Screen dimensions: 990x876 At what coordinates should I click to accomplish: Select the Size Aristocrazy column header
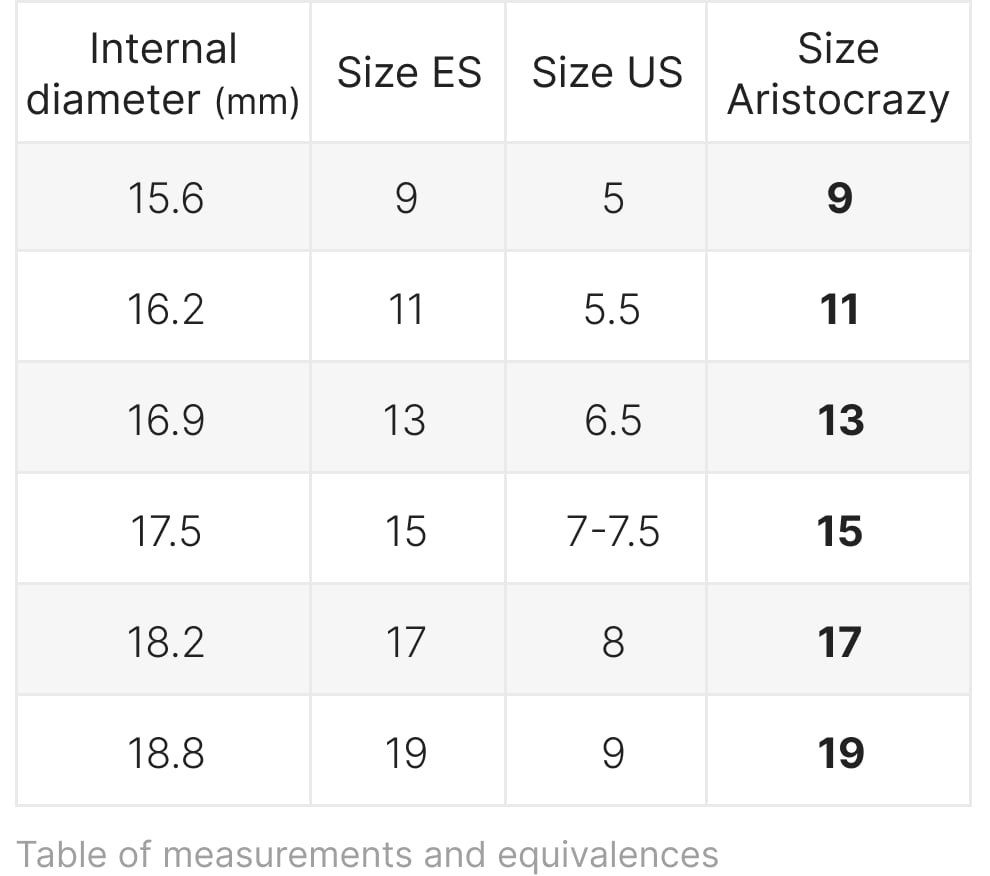click(x=838, y=73)
